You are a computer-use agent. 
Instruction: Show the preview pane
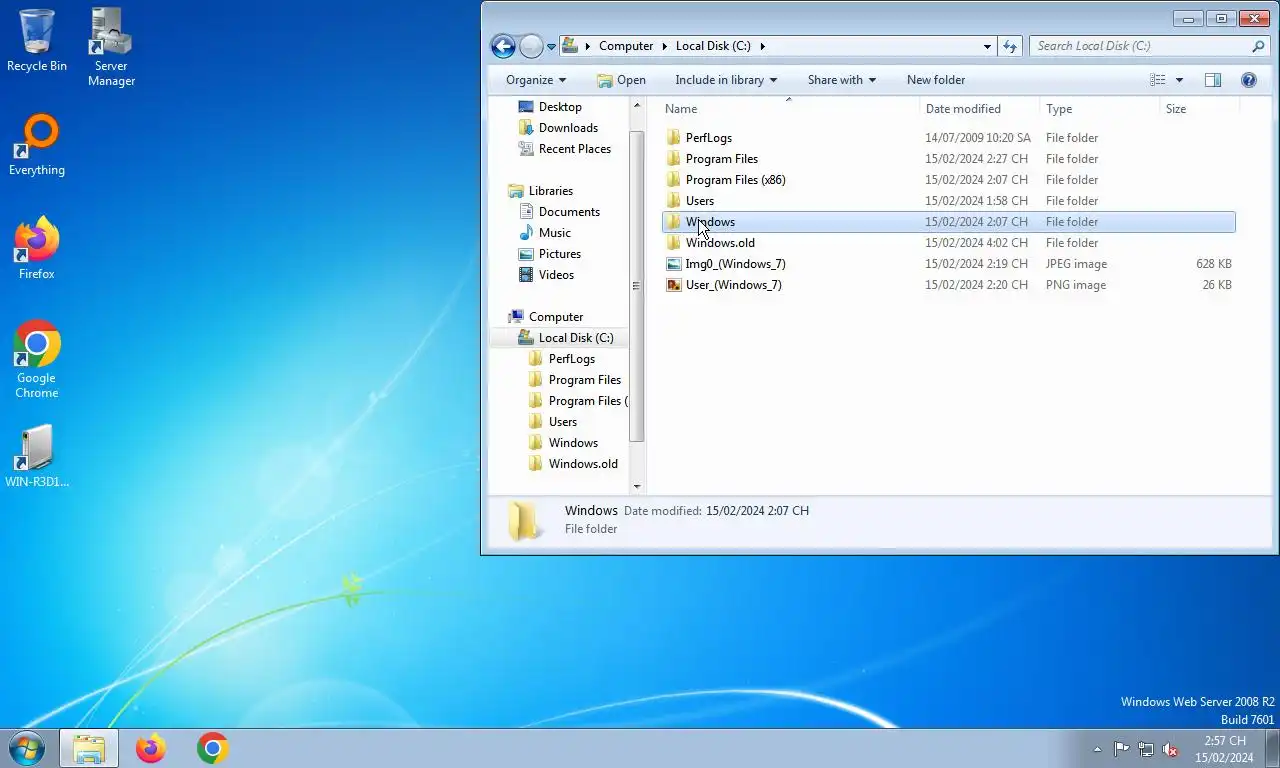coord(1213,80)
